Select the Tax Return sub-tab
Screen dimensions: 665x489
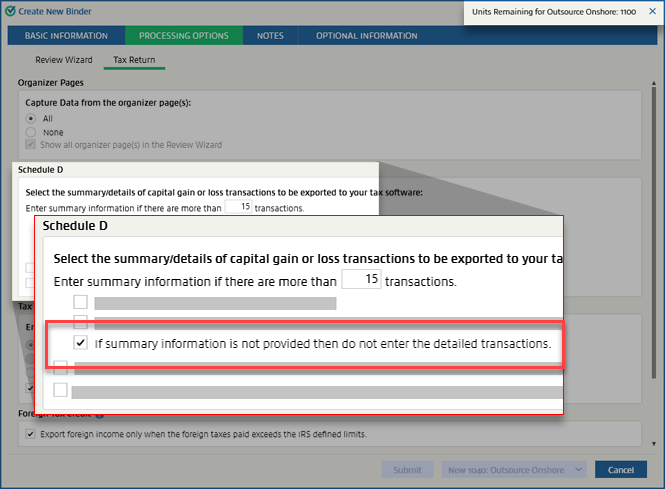click(x=134, y=60)
